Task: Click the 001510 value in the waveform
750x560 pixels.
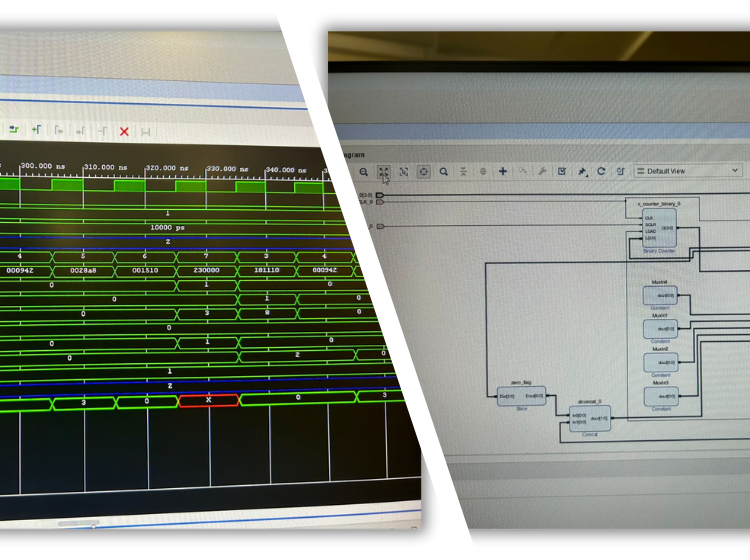Action: (x=145, y=270)
